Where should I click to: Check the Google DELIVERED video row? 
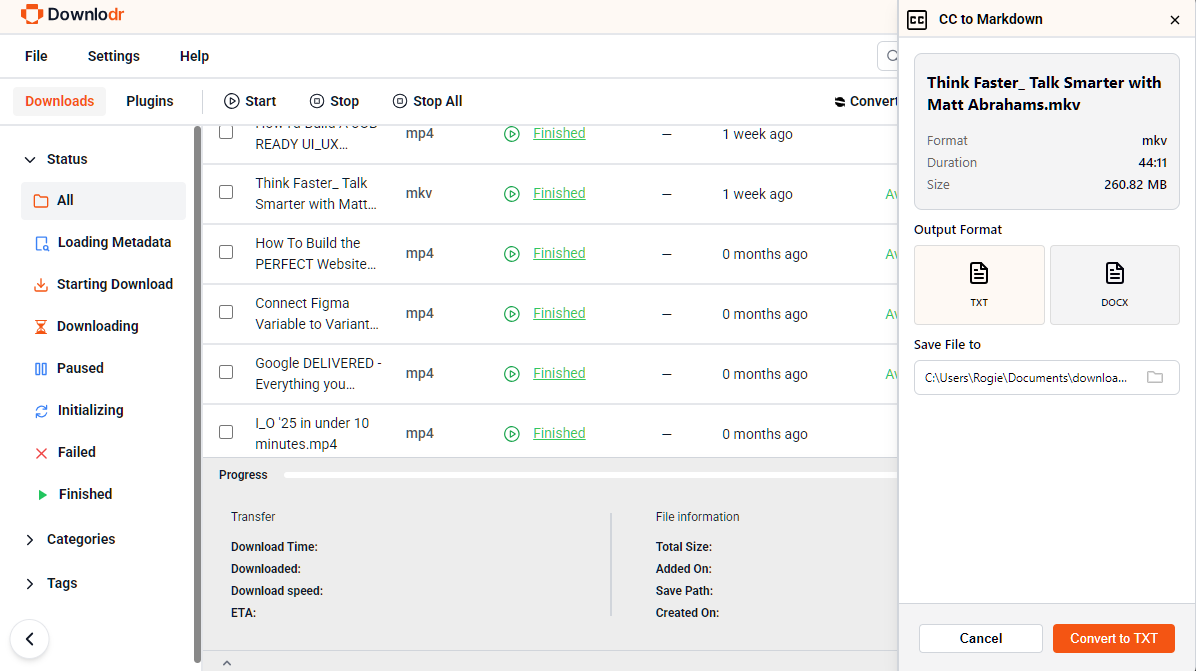(x=226, y=372)
